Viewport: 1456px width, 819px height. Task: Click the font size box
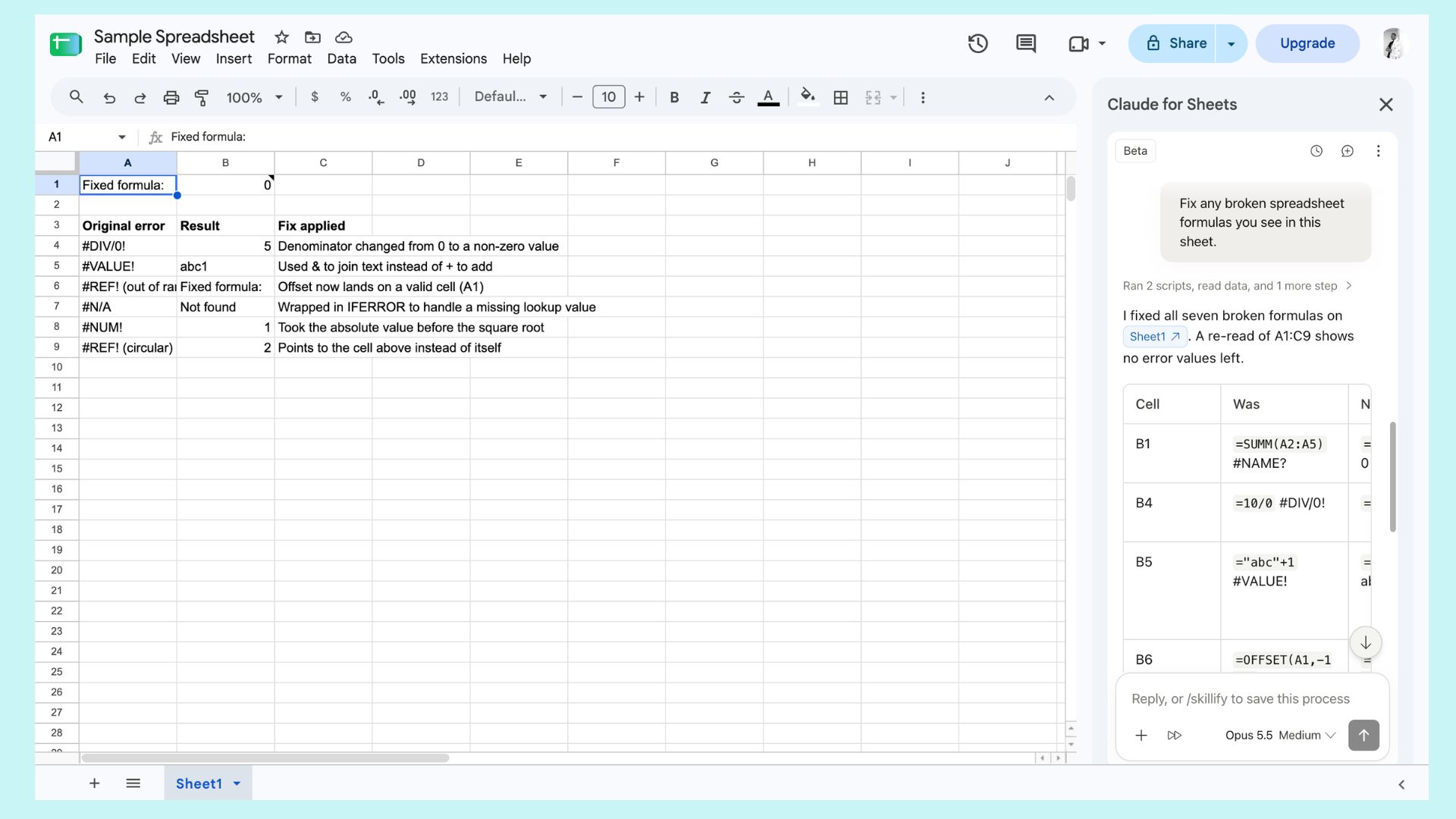(x=608, y=97)
